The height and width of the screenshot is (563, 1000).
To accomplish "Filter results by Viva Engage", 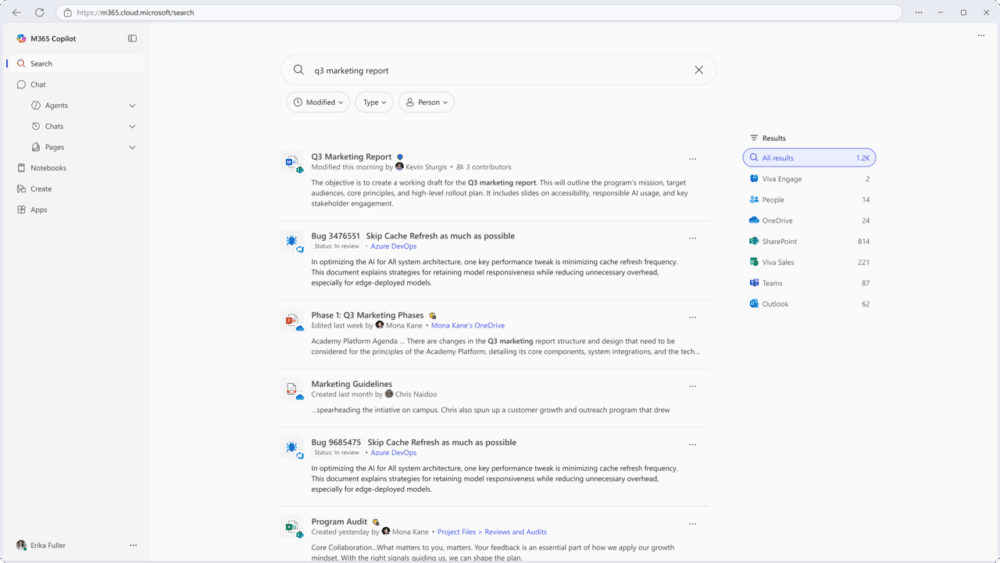I will 809,179.
